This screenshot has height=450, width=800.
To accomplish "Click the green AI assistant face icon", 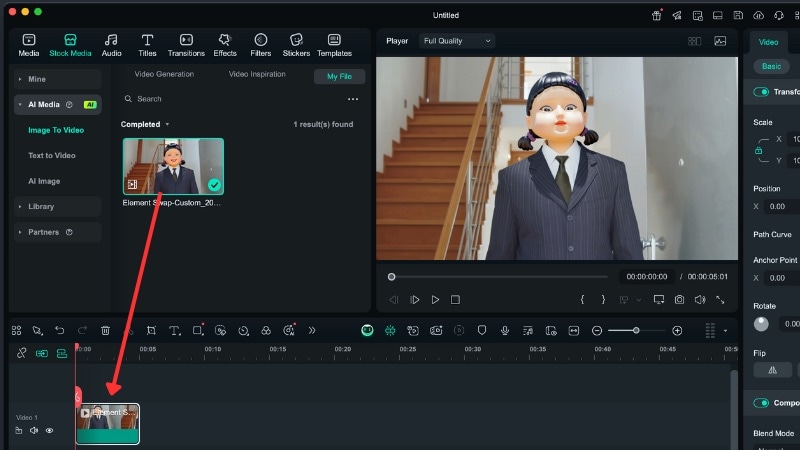I will pyautogui.click(x=367, y=331).
